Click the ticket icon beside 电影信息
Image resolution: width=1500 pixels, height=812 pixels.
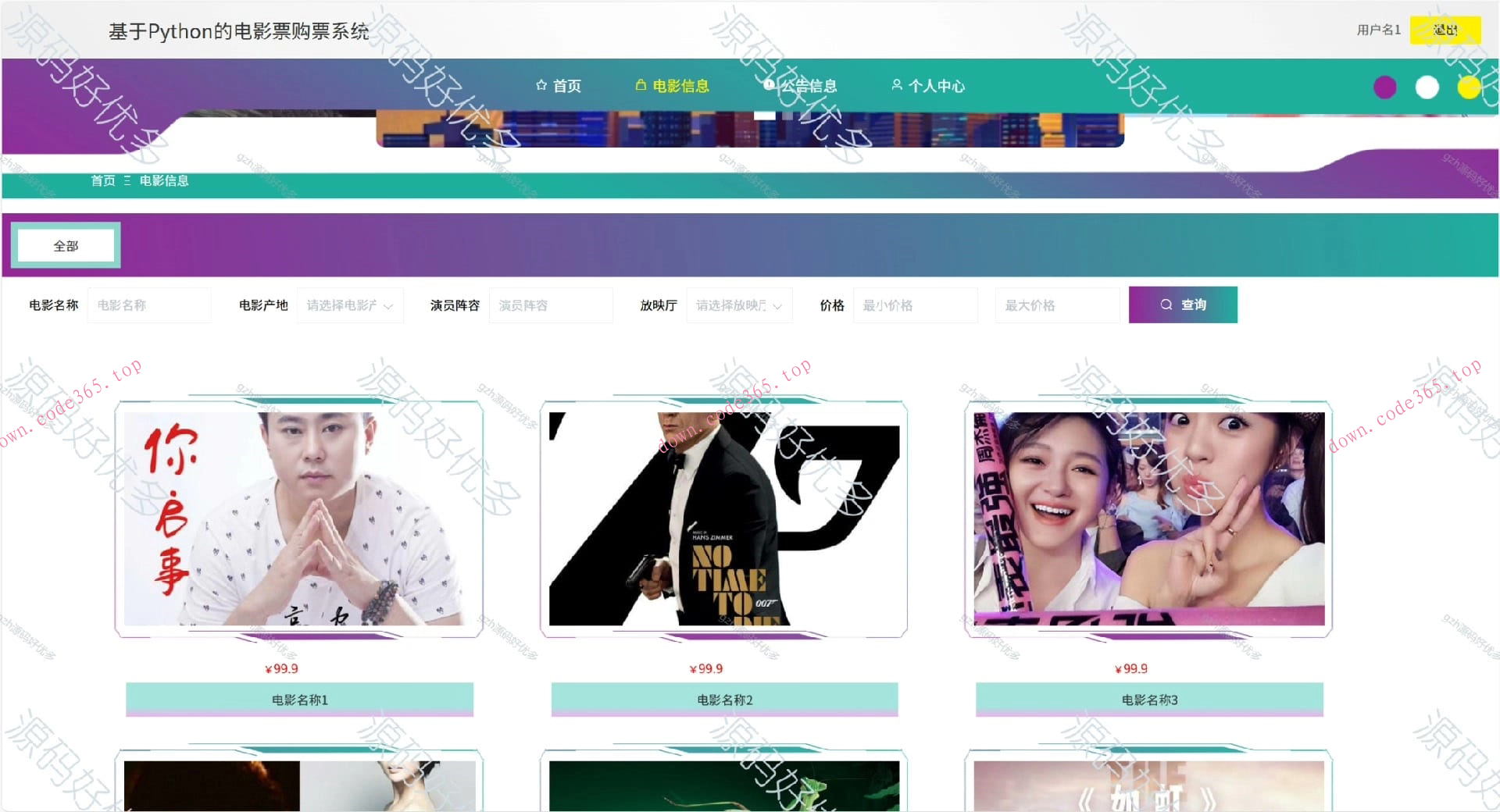tap(639, 86)
